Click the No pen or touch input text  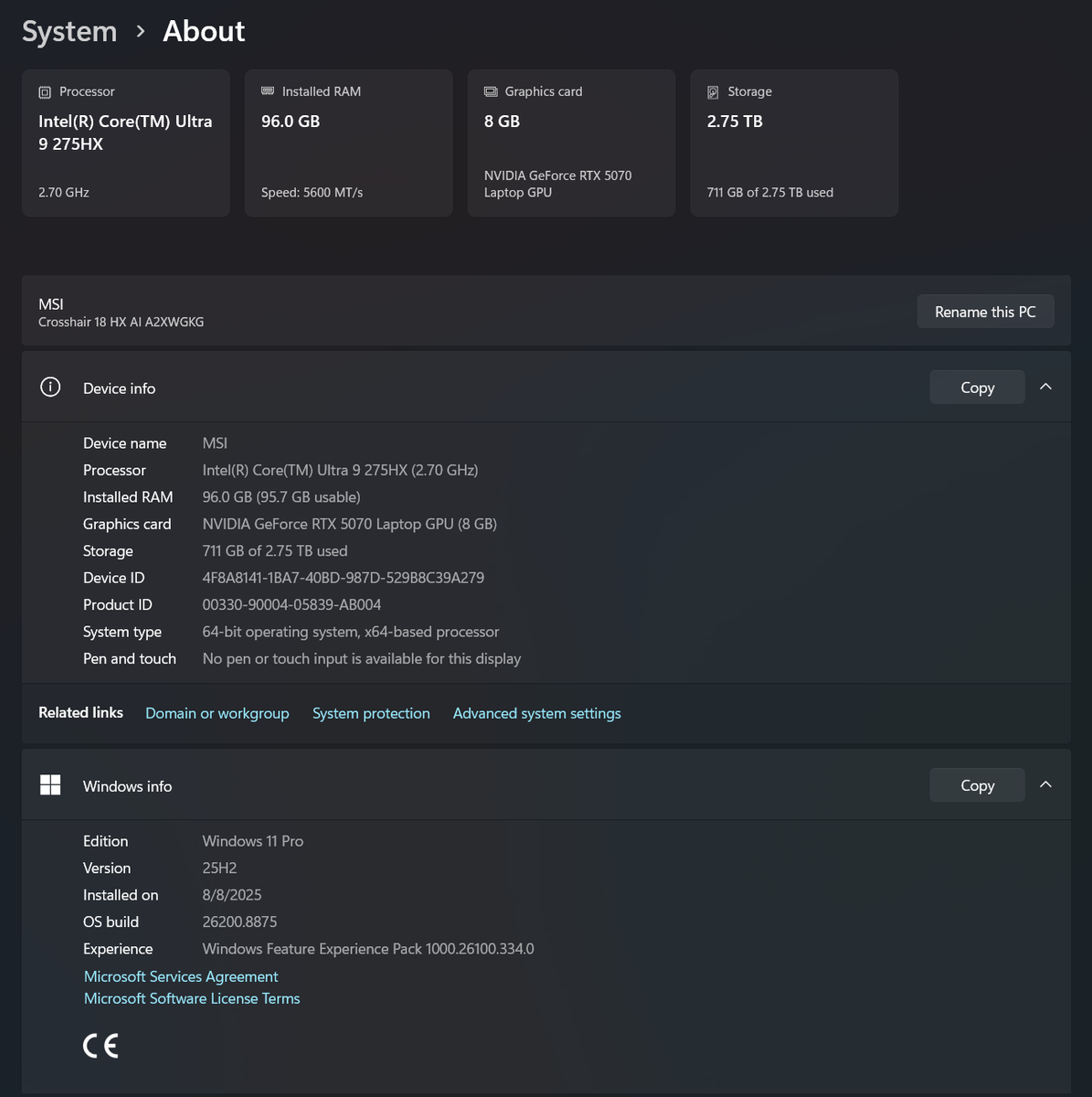tap(362, 658)
